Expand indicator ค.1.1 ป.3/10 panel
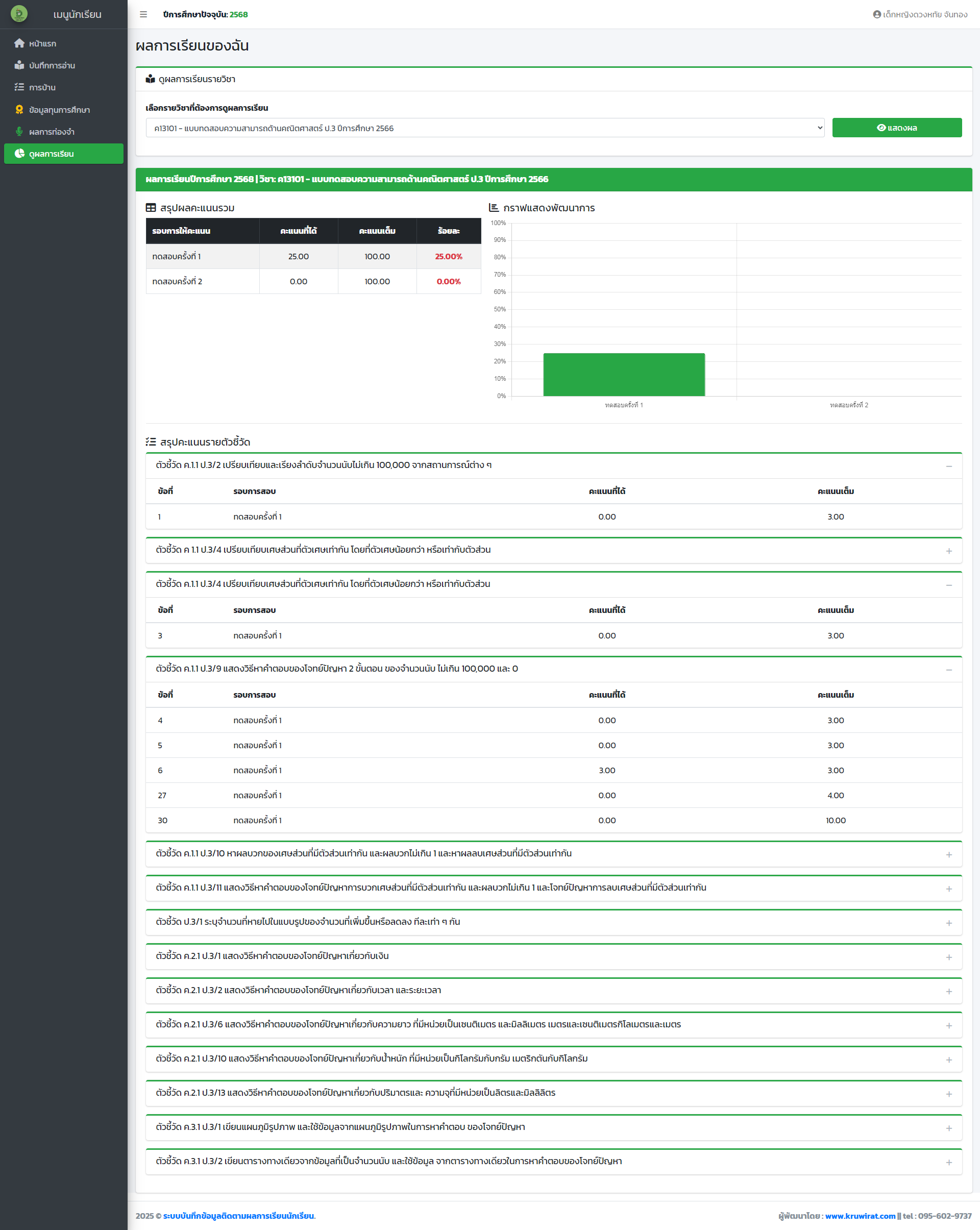Viewport: 980px width, 1230px height. (949, 854)
